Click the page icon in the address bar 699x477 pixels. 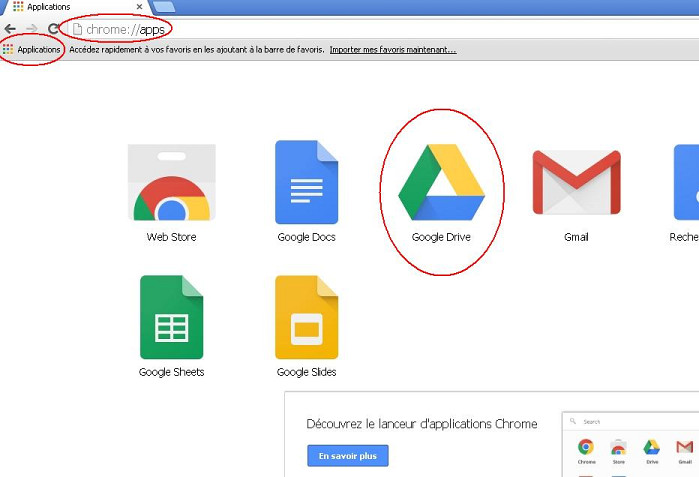[78, 29]
